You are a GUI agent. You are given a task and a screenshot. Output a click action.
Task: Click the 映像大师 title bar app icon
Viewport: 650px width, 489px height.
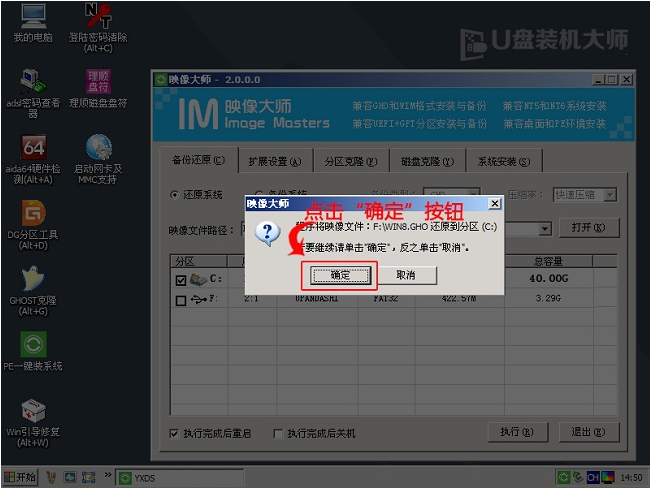[161, 80]
